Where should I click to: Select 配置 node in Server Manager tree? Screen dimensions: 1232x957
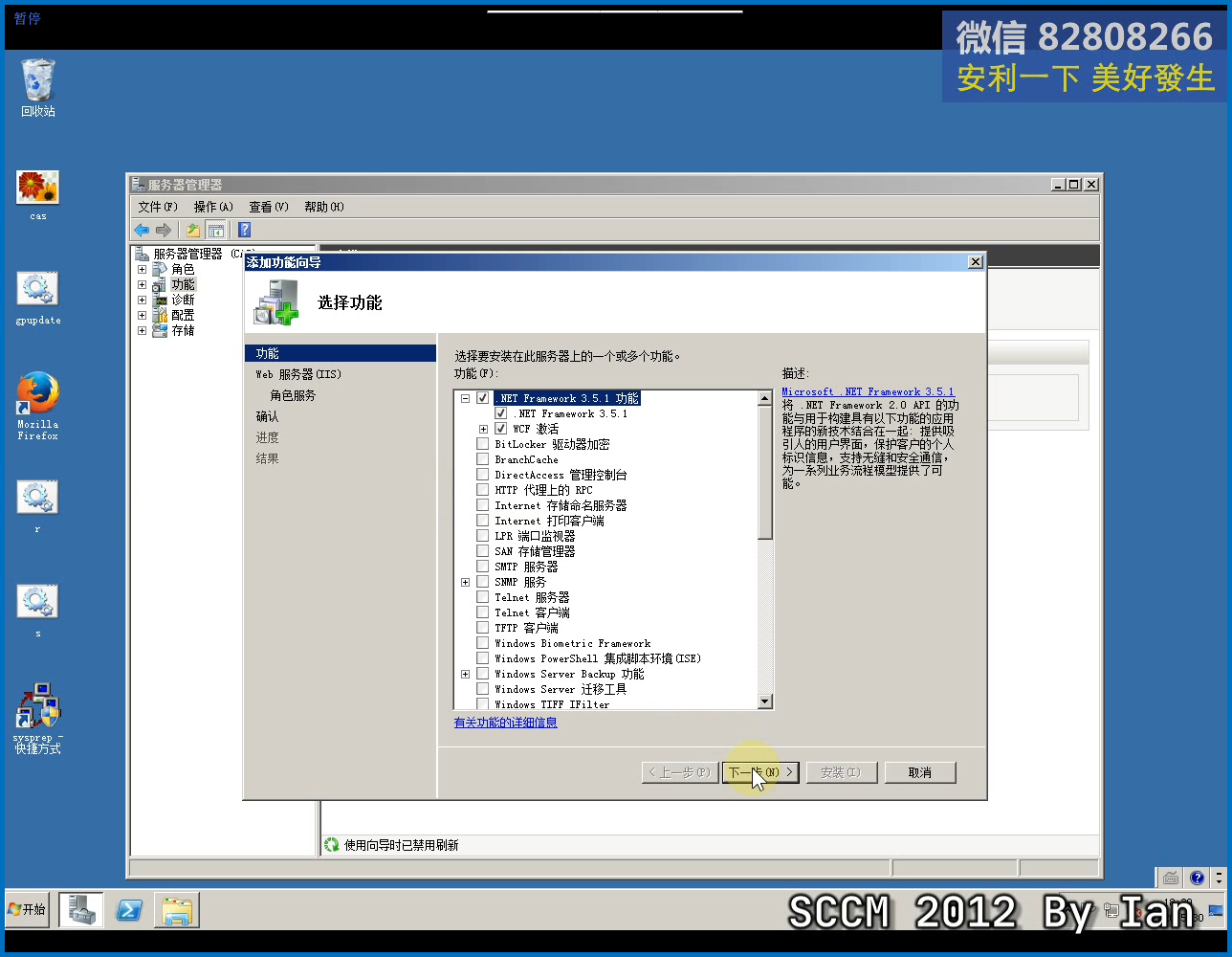183,315
